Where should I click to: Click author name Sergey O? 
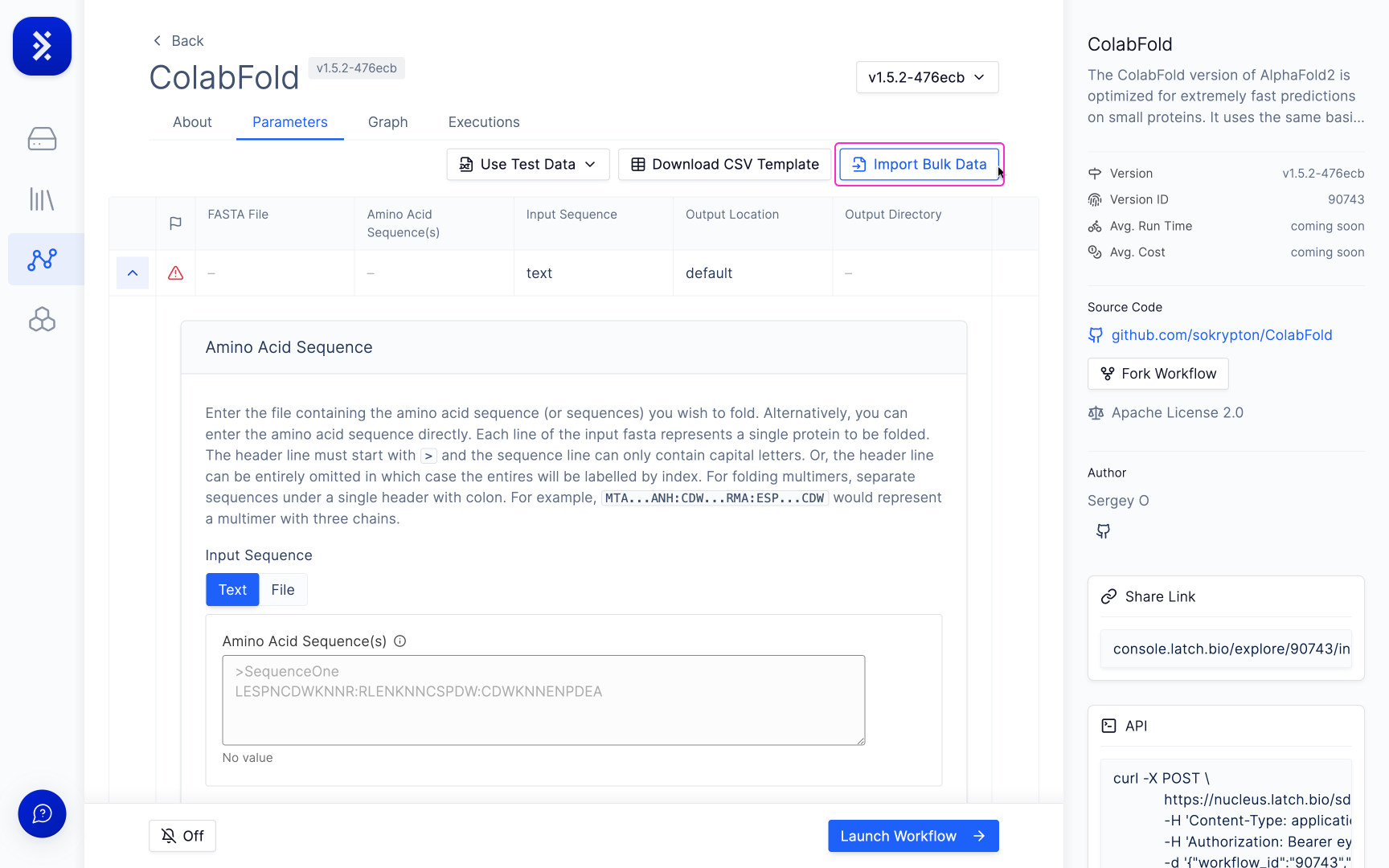(x=1118, y=501)
